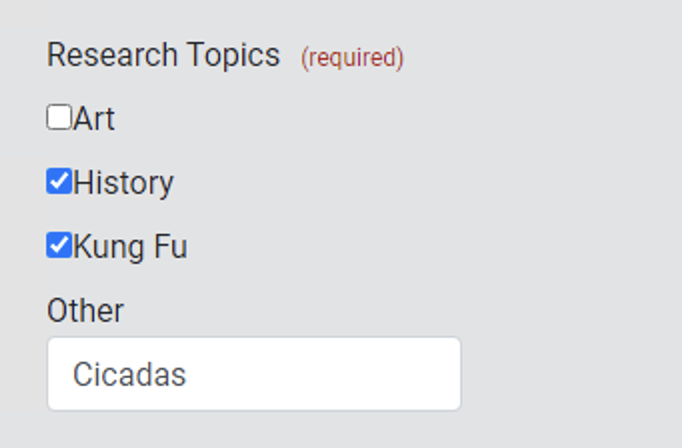The height and width of the screenshot is (448, 682).
Task: Deselect Kung Fu under Research Topics
Action: click(x=59, y=245)
